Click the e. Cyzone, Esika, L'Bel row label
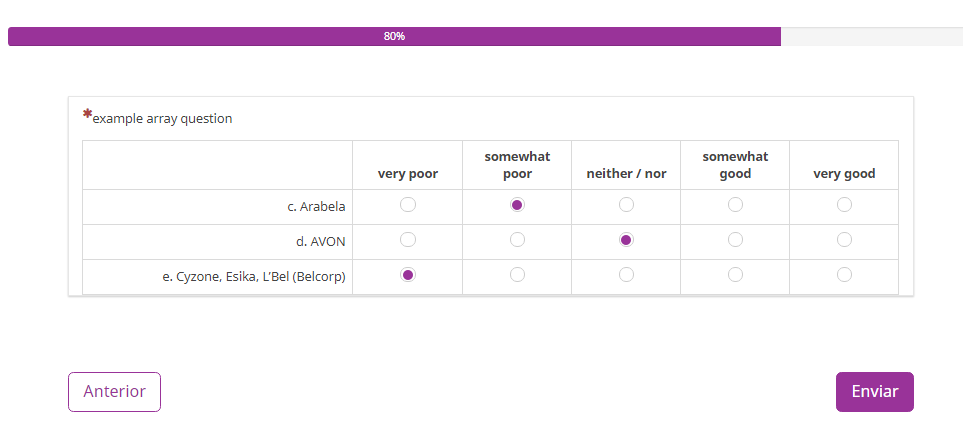 (254, 277)
